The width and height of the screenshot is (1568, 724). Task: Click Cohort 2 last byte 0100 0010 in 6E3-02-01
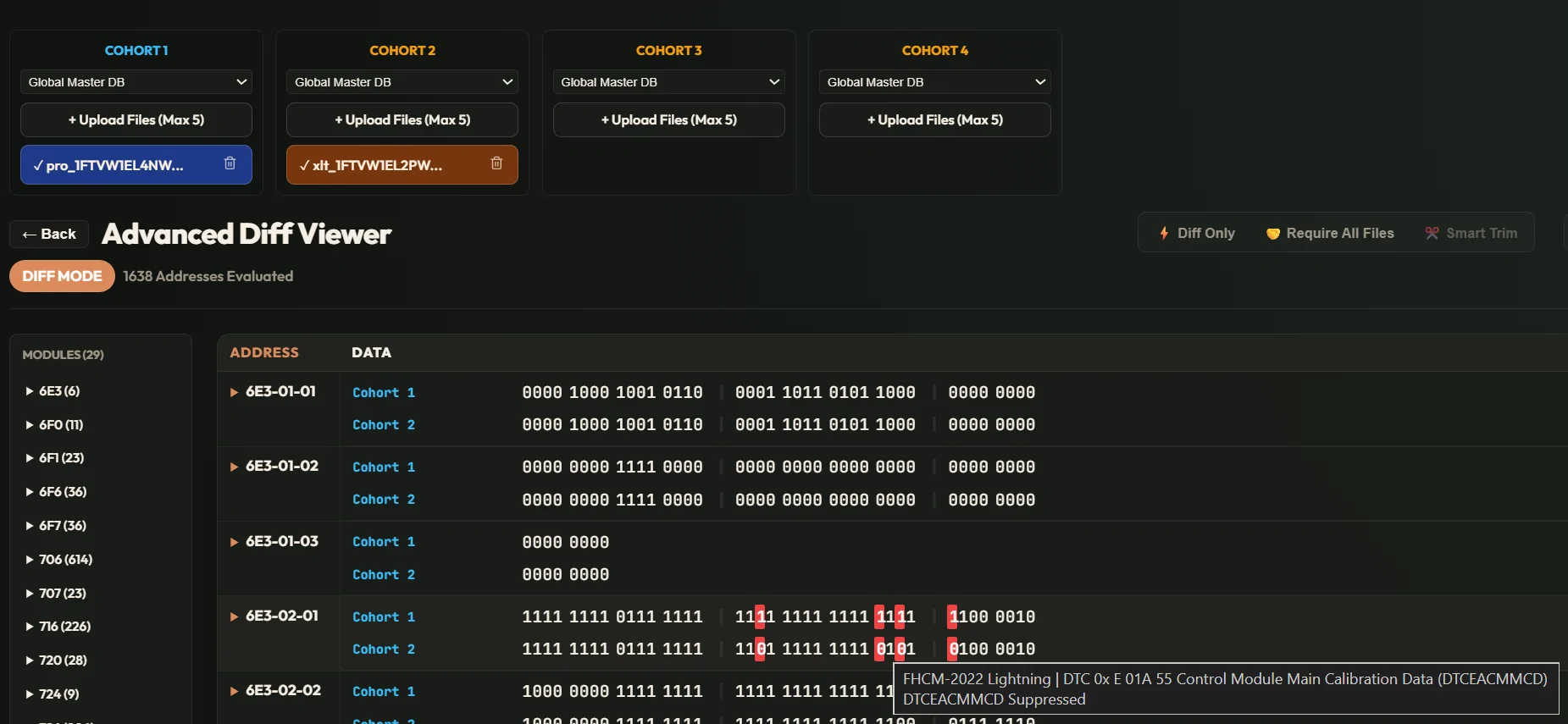(x=992, y=649)
